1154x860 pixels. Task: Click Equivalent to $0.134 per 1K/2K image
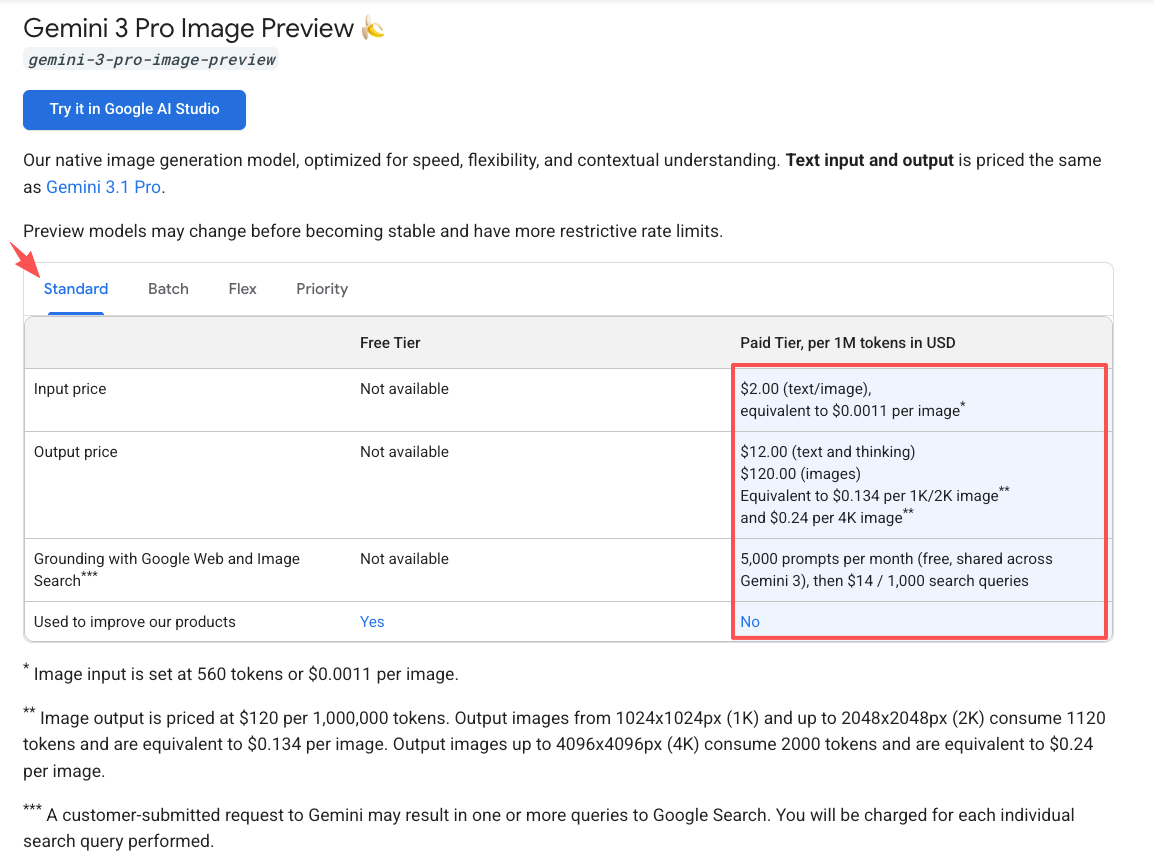875,495
